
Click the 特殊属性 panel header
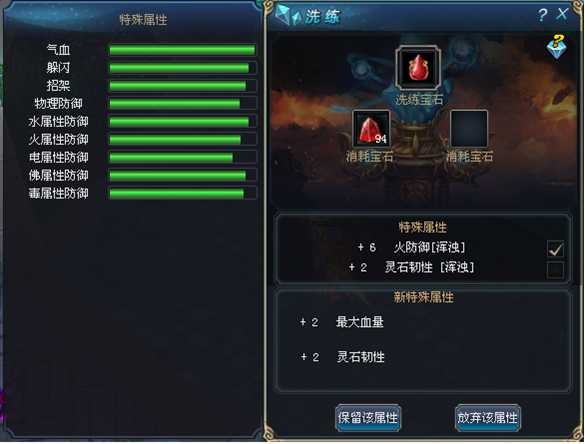point(143,20)
